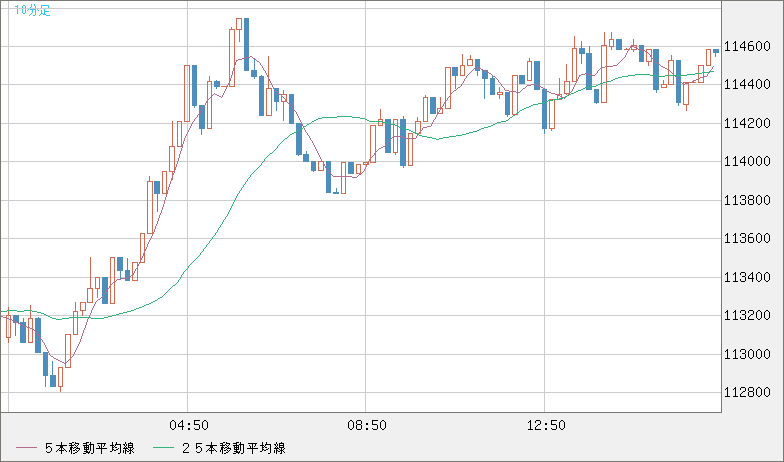Select the 114400 price axis label
The image size is (784, 462).
pos(748,85)
